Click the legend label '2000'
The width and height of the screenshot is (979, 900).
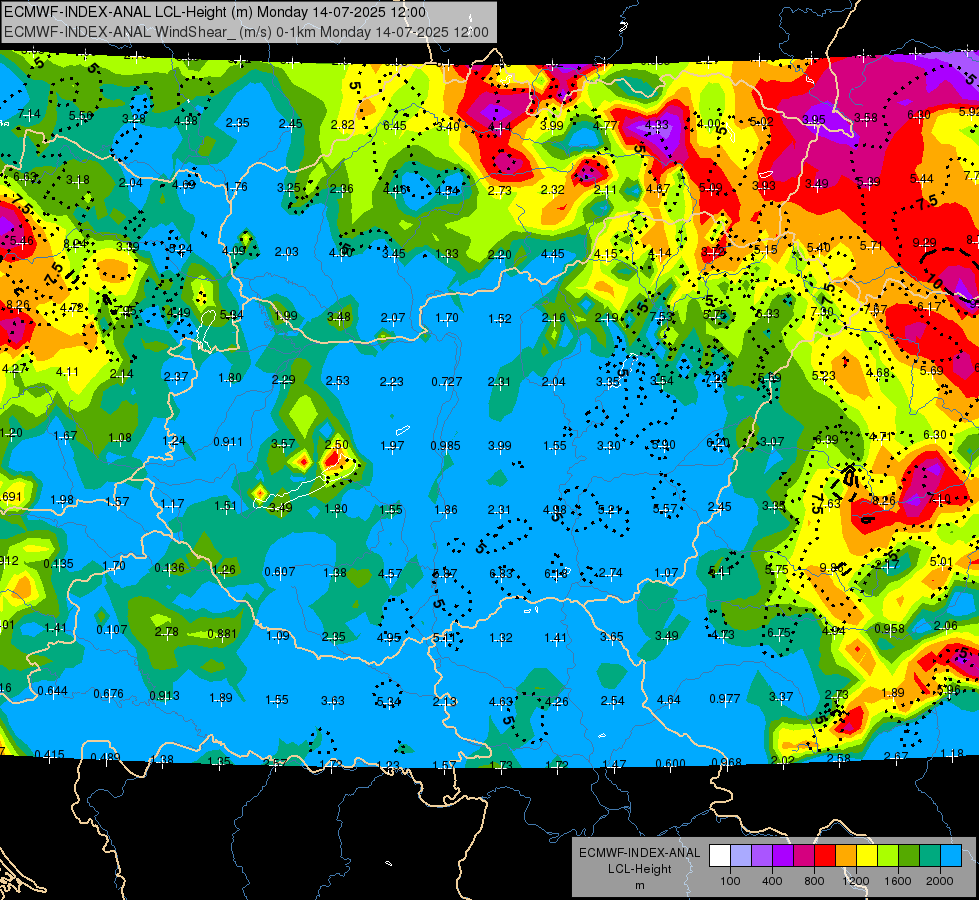940,881
